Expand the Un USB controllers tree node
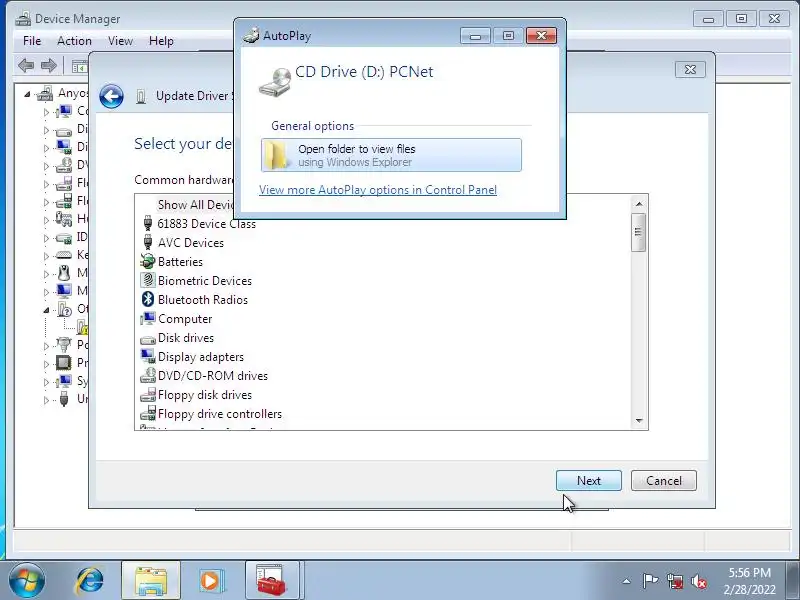800x600 pixels. point(46,400)
